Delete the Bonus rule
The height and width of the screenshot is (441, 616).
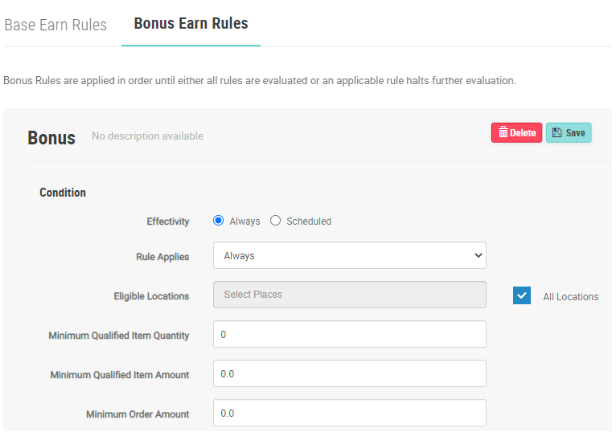tap(516, 133)
